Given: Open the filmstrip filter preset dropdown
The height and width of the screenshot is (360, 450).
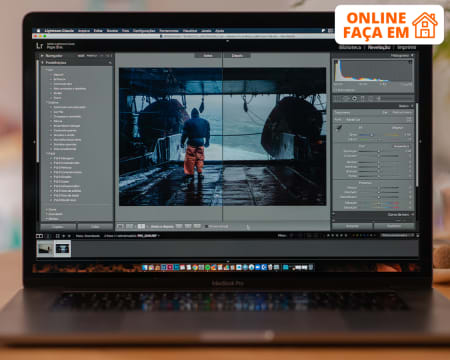Looking at the screenshot, I should 397,235.
